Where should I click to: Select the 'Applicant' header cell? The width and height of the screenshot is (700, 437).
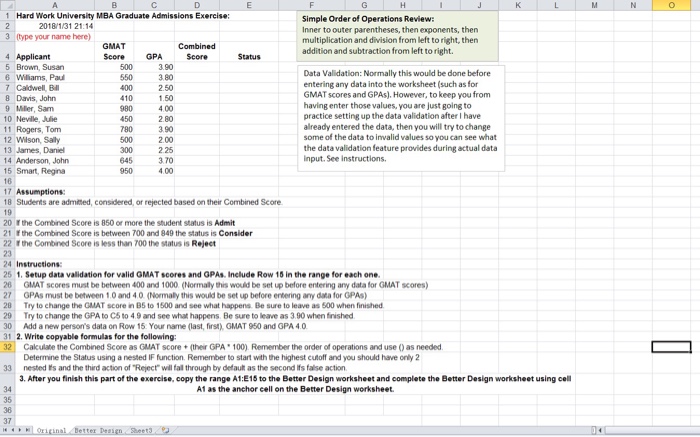point(54,52)
